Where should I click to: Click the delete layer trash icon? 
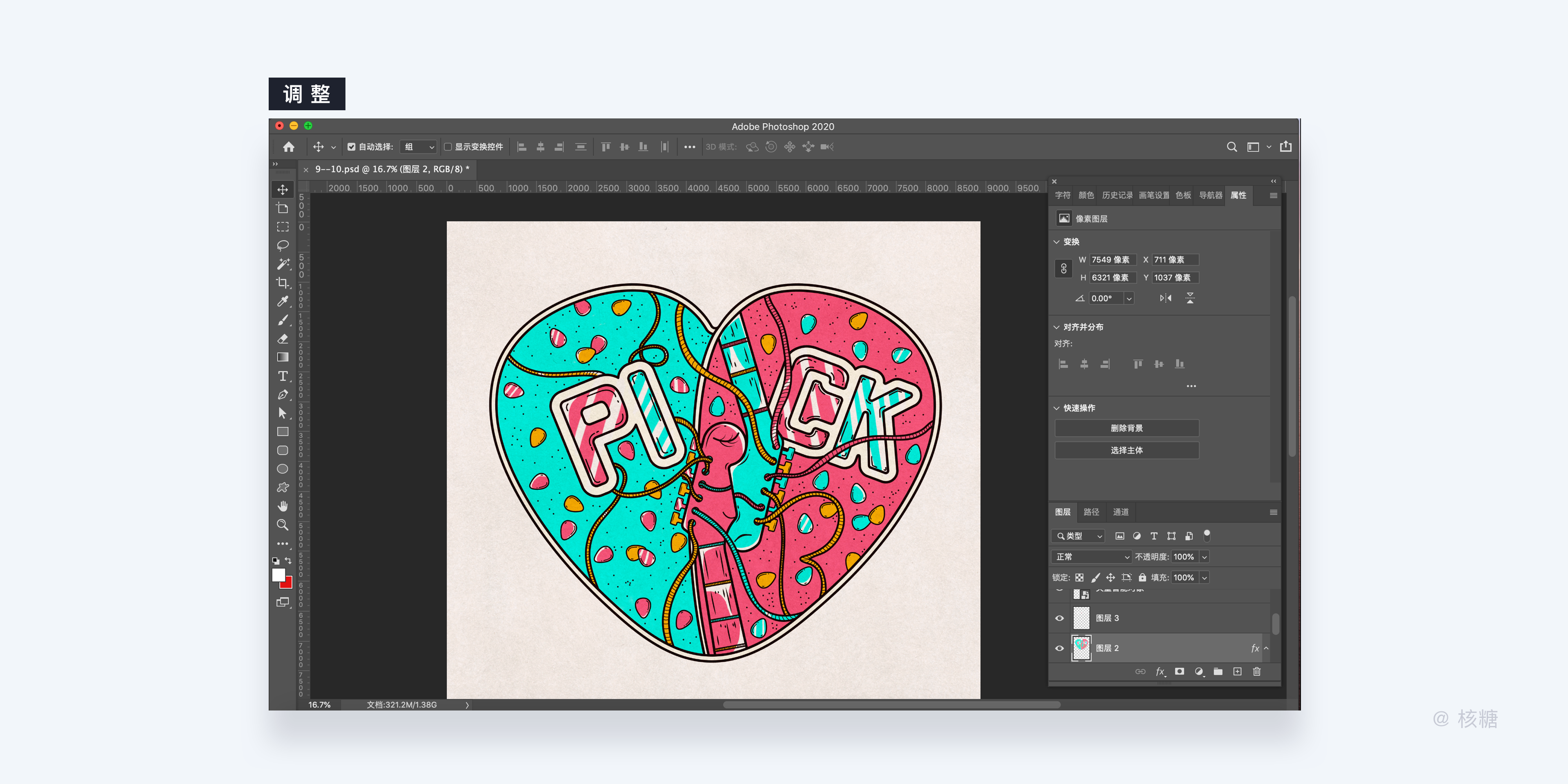tap(1256, 671)
